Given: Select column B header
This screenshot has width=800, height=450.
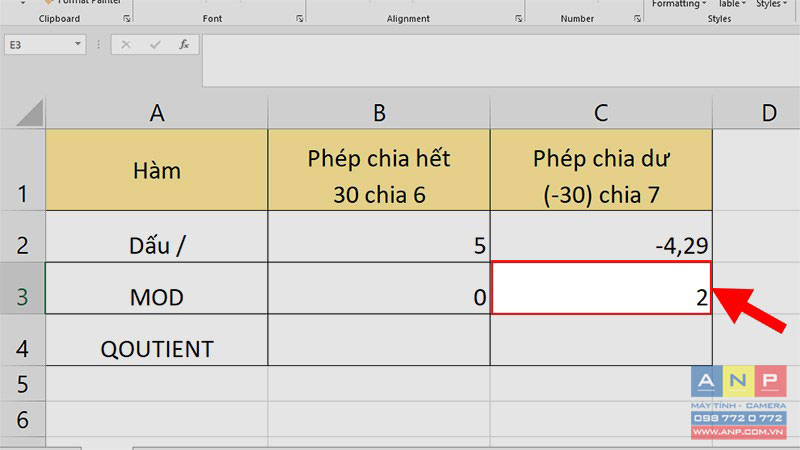Looking at the screenshot, I should [x=379, y=113].
